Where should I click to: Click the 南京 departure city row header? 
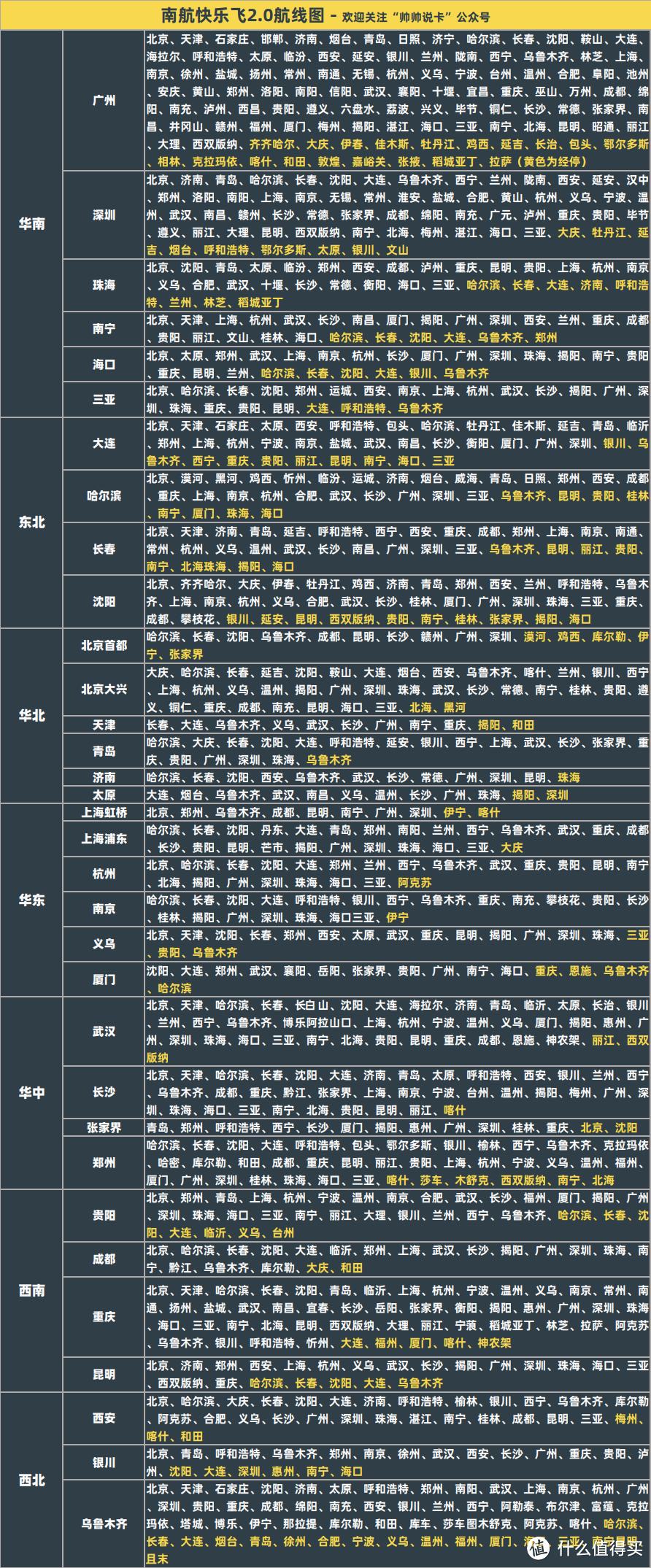click(x=104, y=909)
